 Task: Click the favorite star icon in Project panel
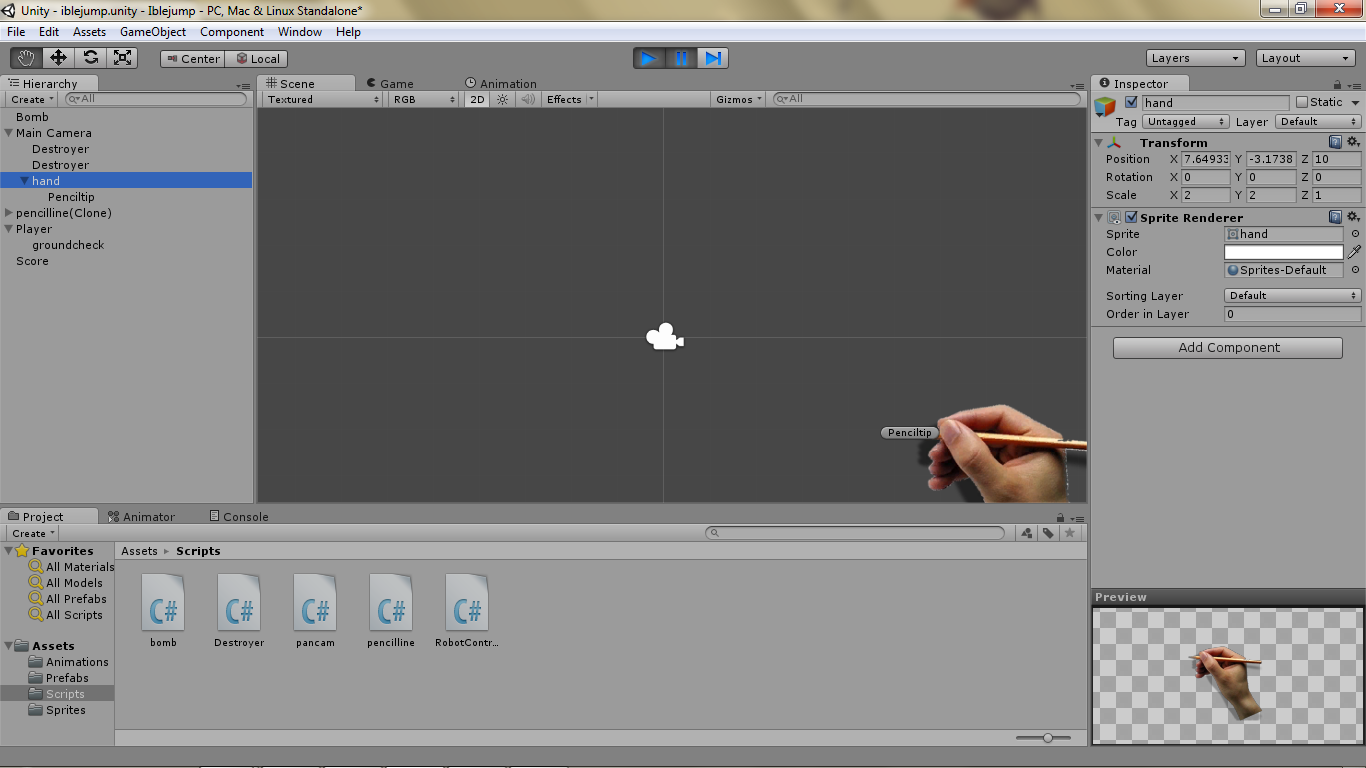(1069, 533)
